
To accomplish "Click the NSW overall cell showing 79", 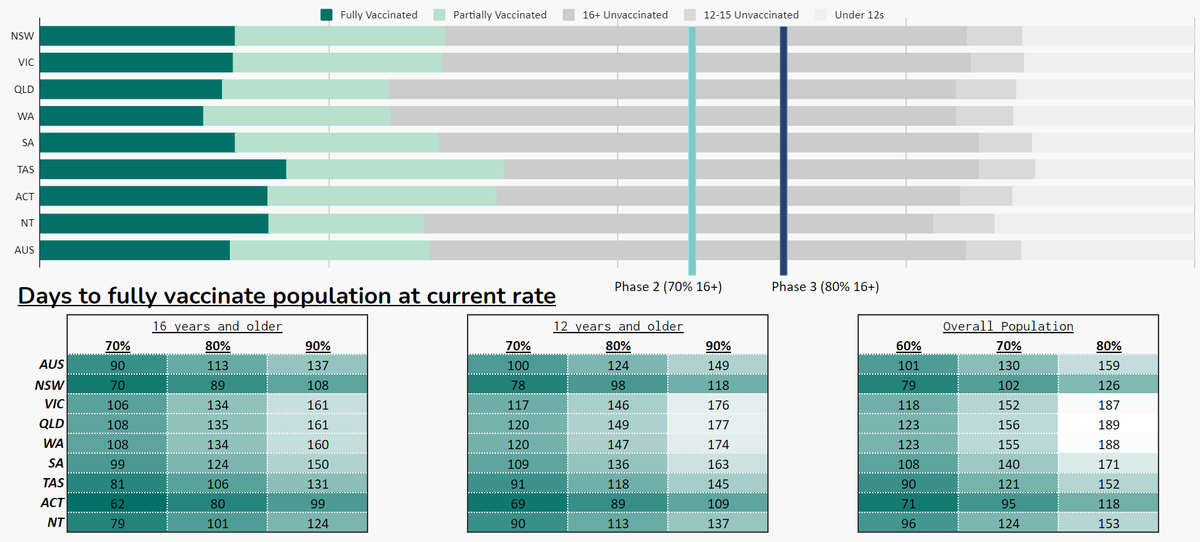I will coord(908,385).
